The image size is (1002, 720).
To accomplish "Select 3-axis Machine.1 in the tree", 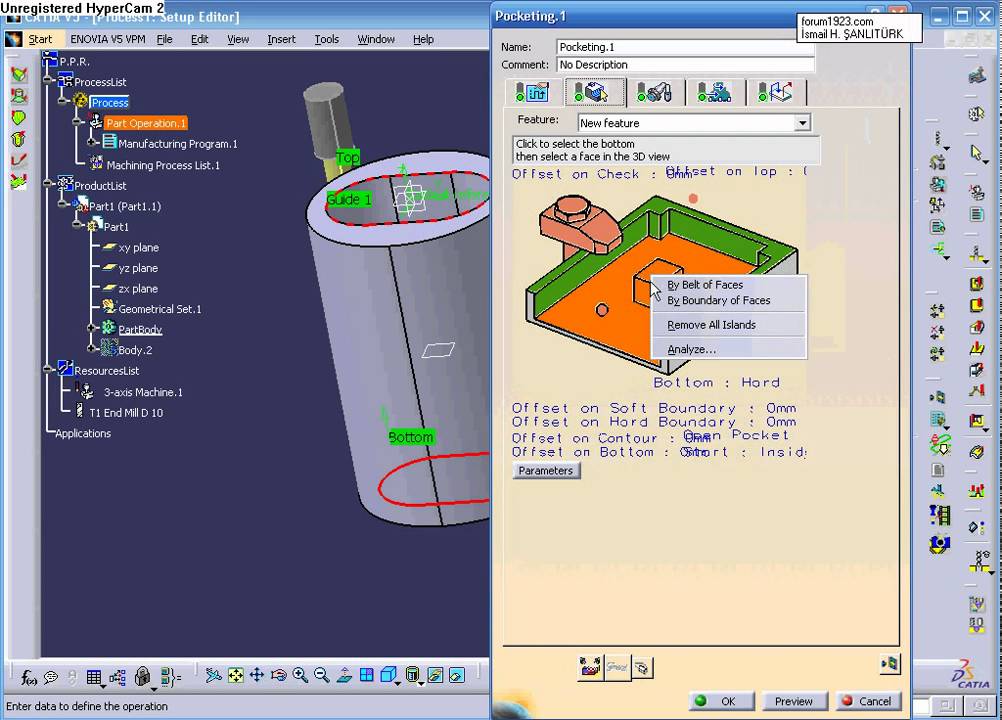I will 143,392.
